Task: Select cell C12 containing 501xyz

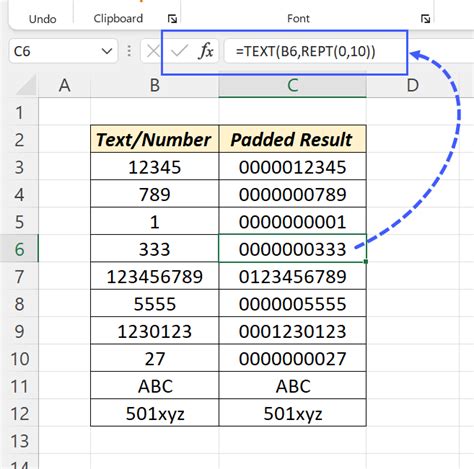Action: (x=292, y=413)
